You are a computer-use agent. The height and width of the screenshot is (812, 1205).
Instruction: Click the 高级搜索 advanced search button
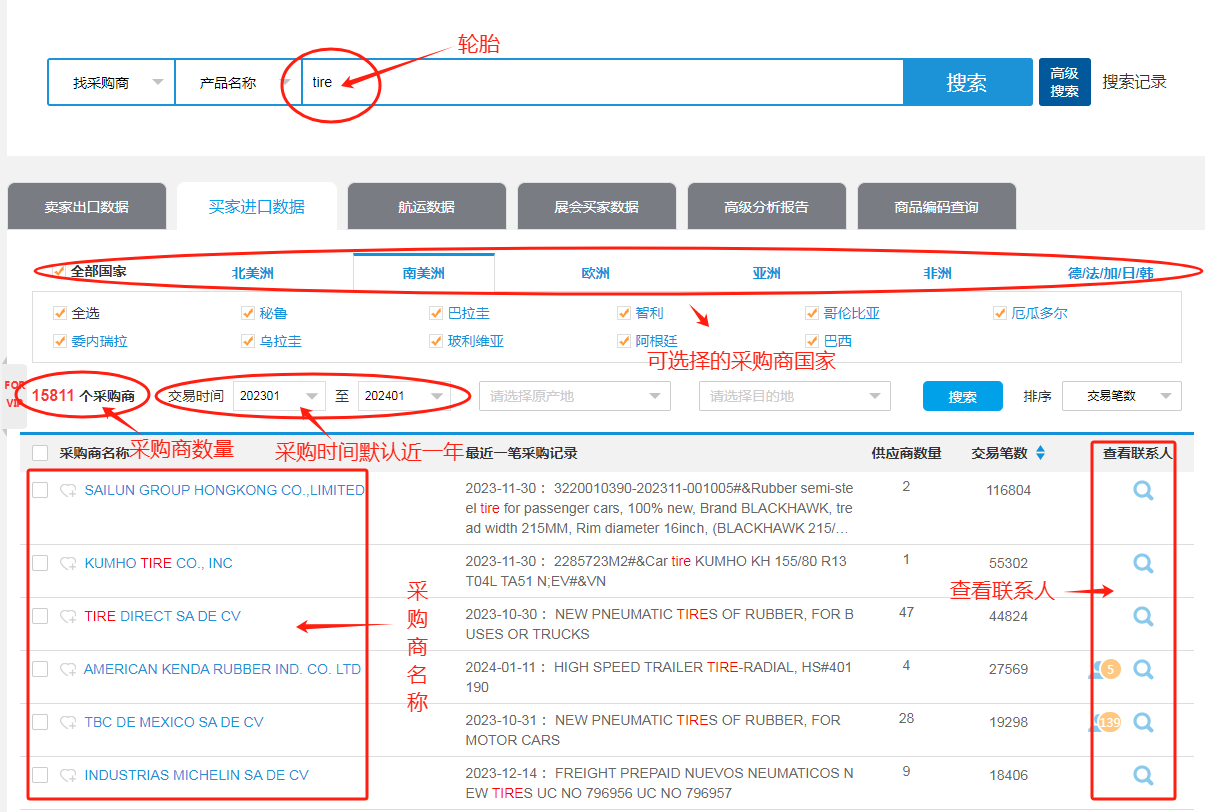pyautogui.click(x=1064, y=82)
